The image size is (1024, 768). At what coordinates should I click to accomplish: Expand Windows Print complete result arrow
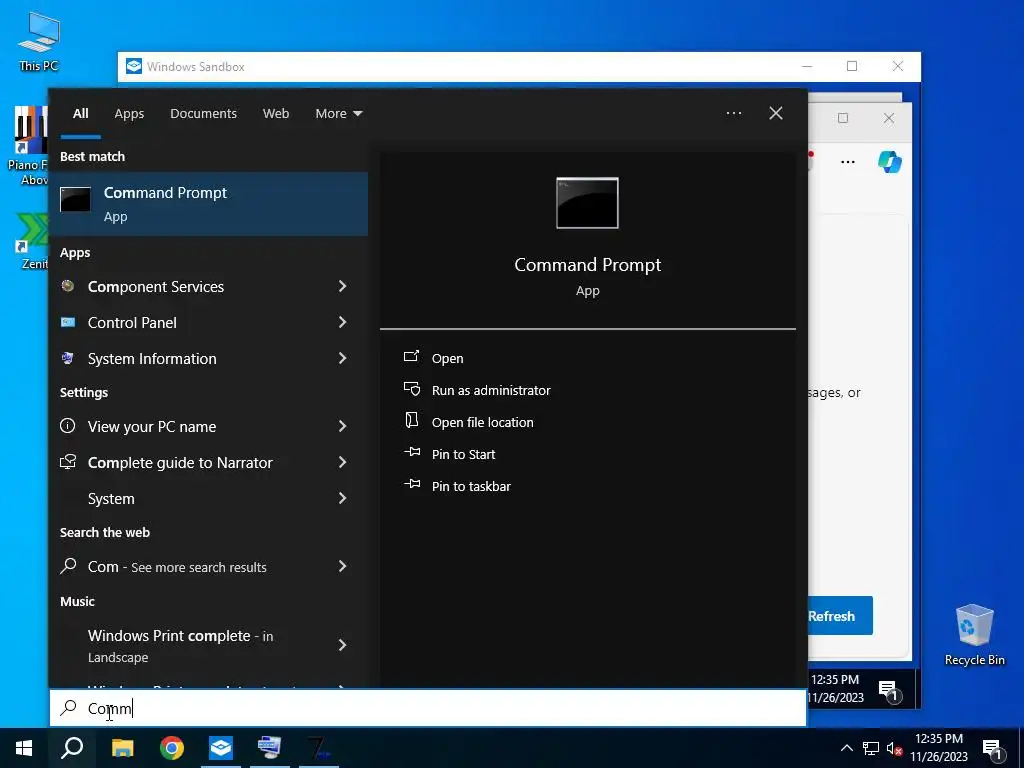[342, 645]
